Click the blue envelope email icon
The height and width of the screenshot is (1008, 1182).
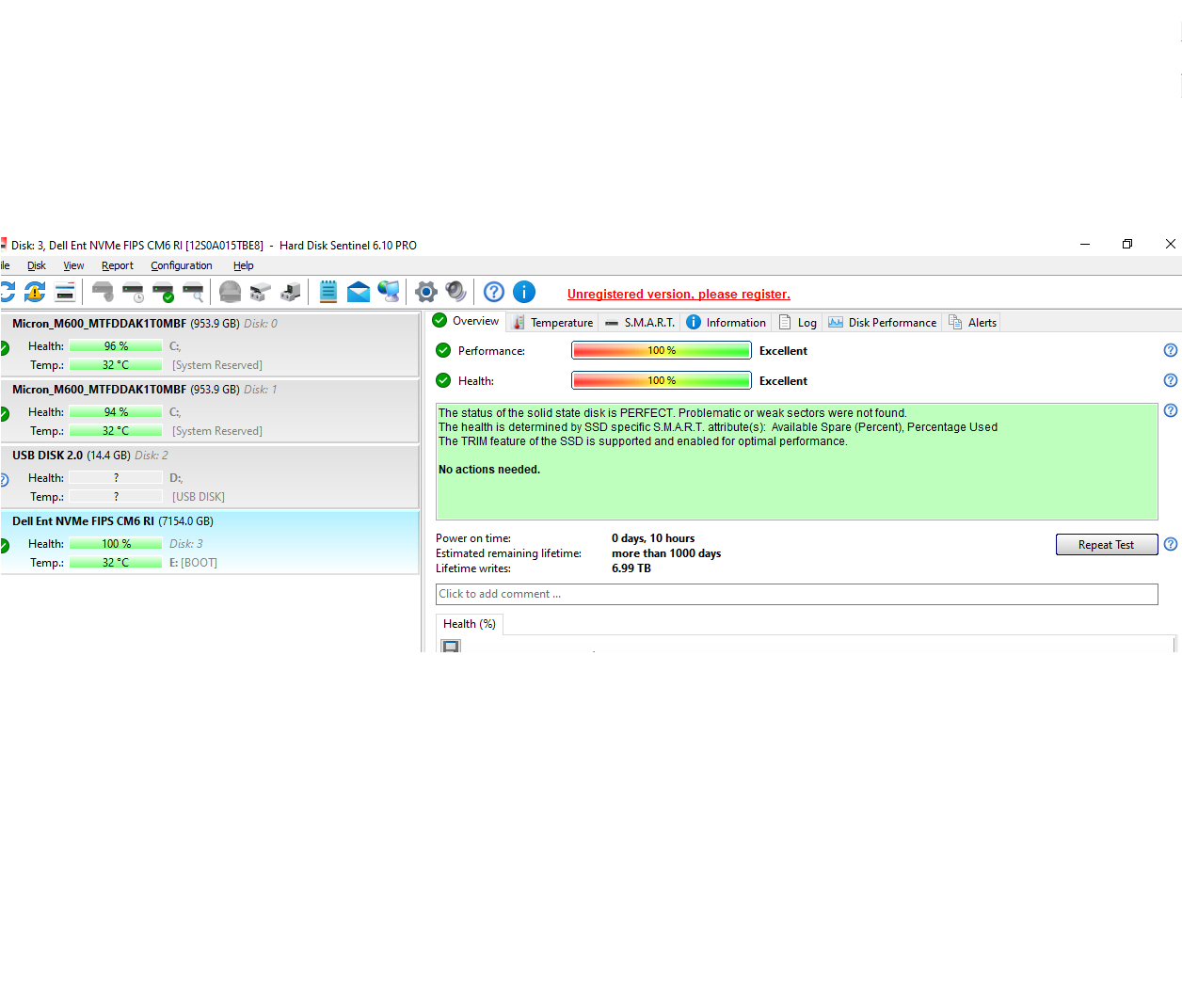coord(358,292)
